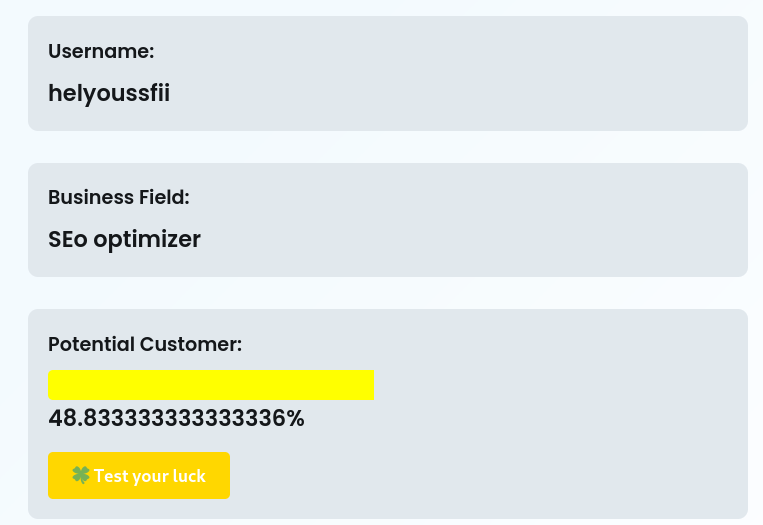Click the right end of the yellow bar
The height and width of the screenshot is (525, 763).
369,385
